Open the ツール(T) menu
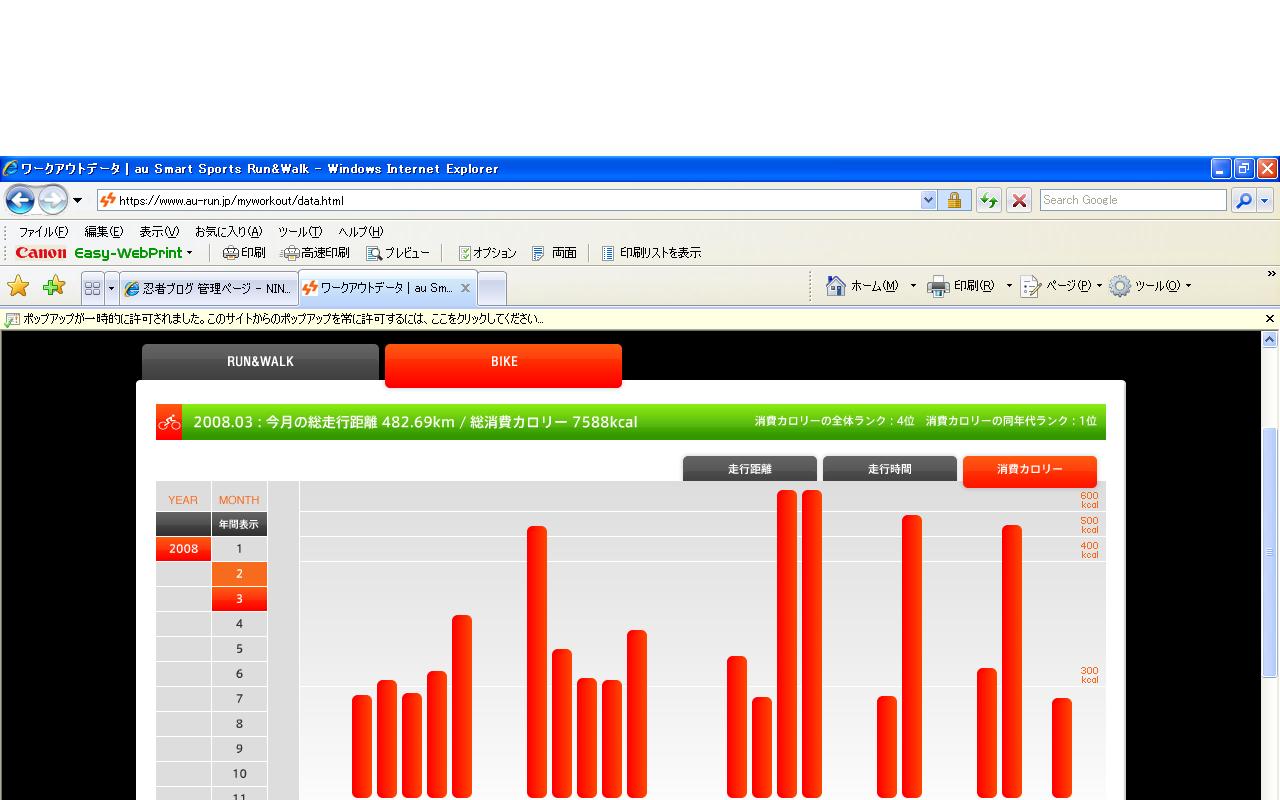The image size is (1280, 800). coord(300,231)
